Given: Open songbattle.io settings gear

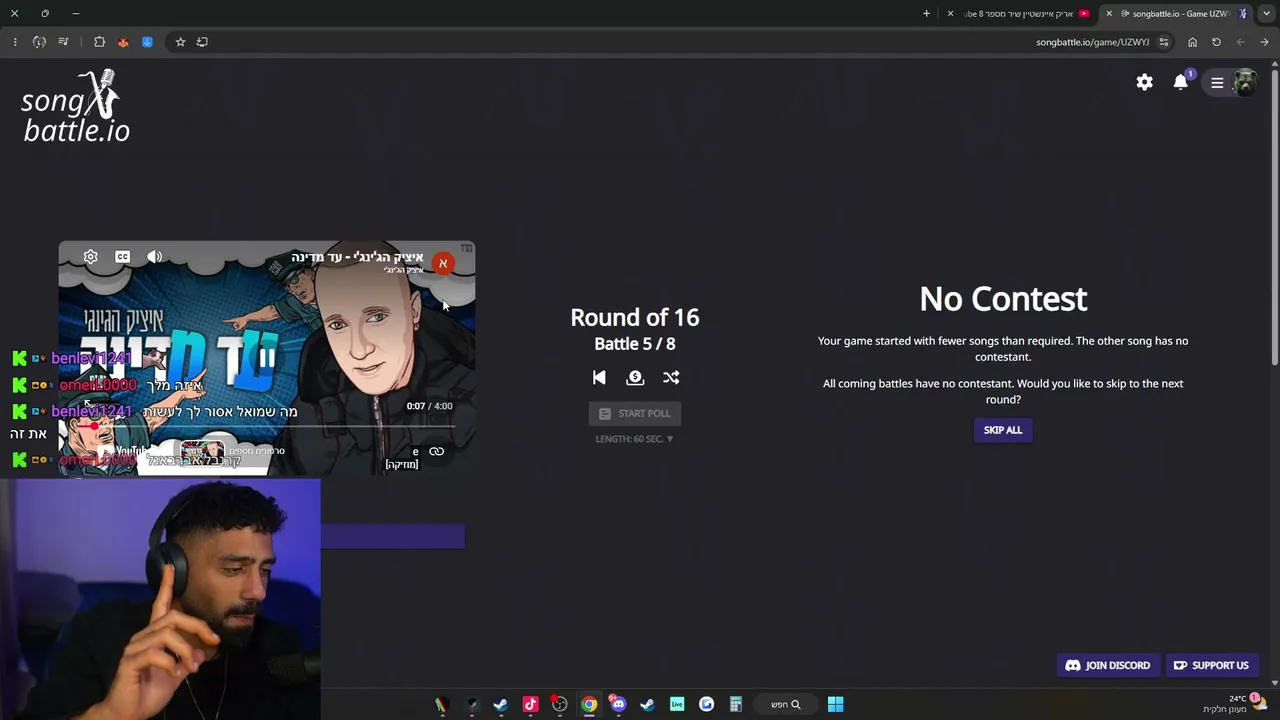Looking at the screenshot, I should (x=1144, y=83).
